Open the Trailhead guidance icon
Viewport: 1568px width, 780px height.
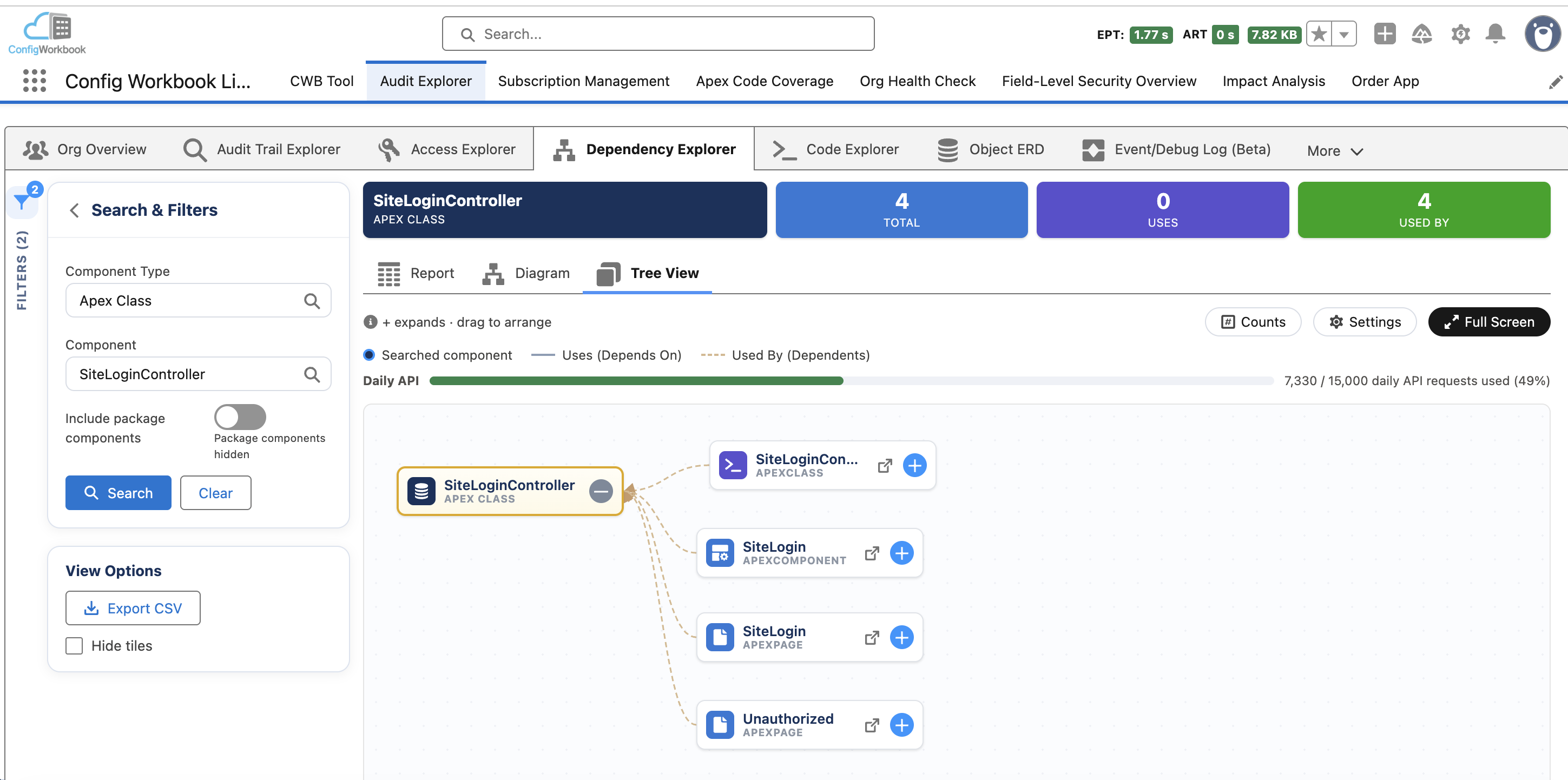click(1422, 34)
